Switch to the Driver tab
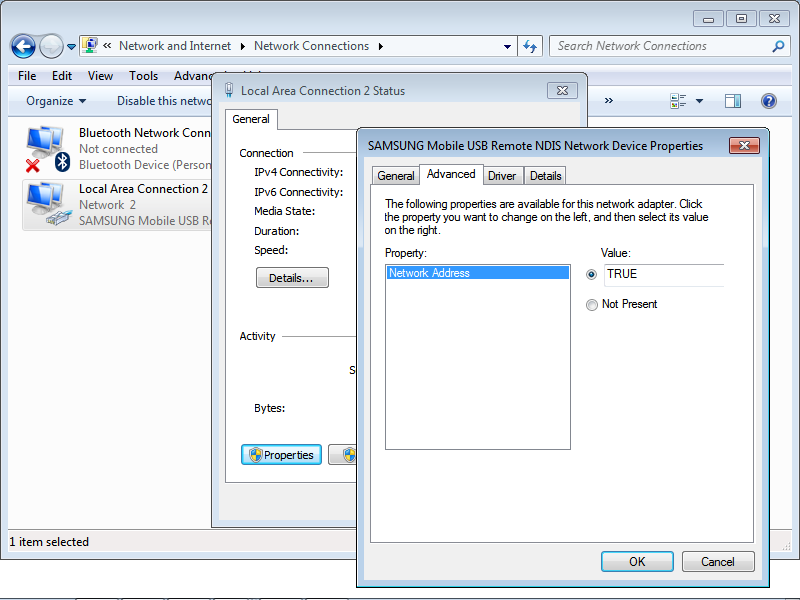 502,176
